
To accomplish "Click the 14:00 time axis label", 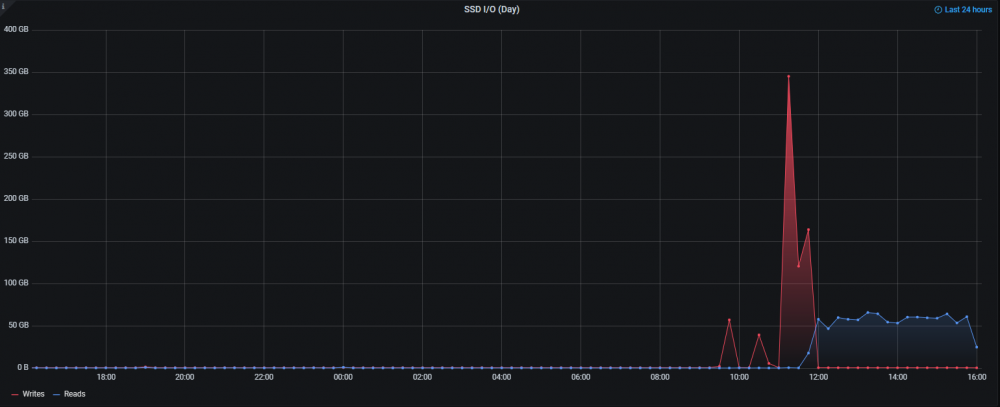I will pyautogui.click(x=897, y=378).
